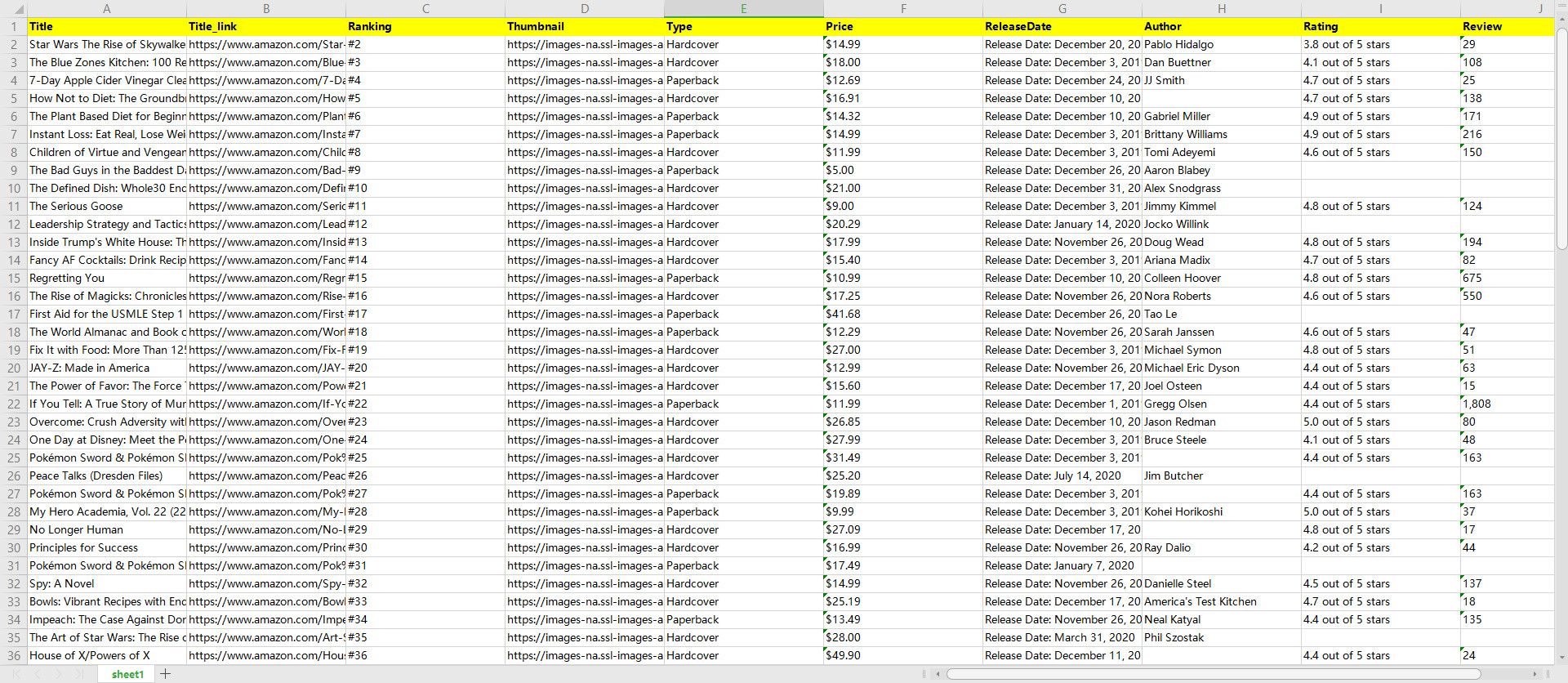The width and height of the screenshot is (1568, 683).
Task: Jump to the first sheet using the navigation arrow
Action: pyautogui.click(x=16, y=674)
